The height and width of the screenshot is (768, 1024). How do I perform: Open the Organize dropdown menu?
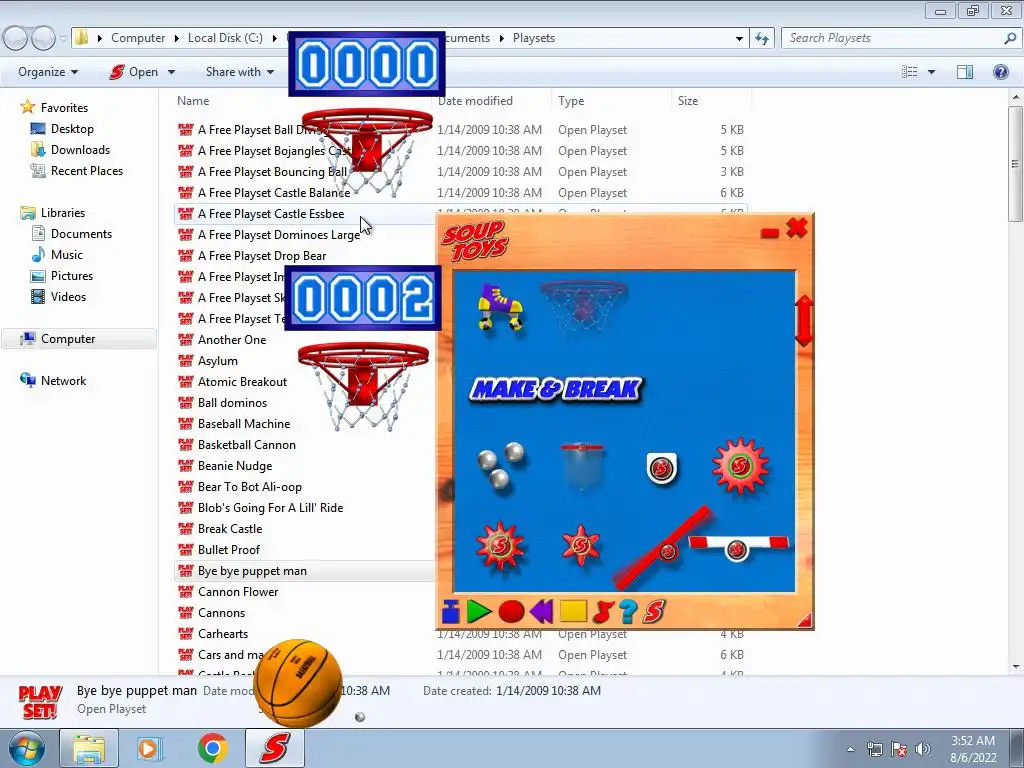(x=48, y=72)
